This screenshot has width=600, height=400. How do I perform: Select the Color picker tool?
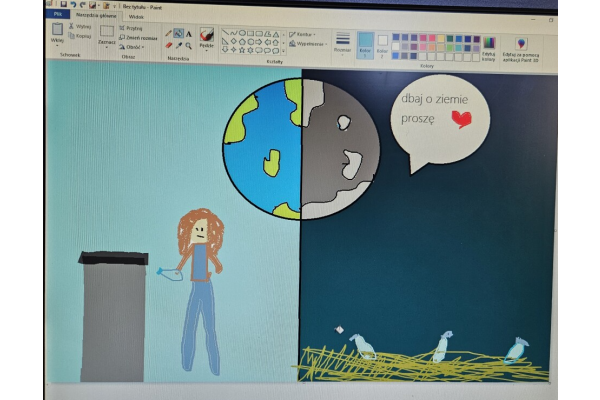pyautogui.click(x=178, y=45)
